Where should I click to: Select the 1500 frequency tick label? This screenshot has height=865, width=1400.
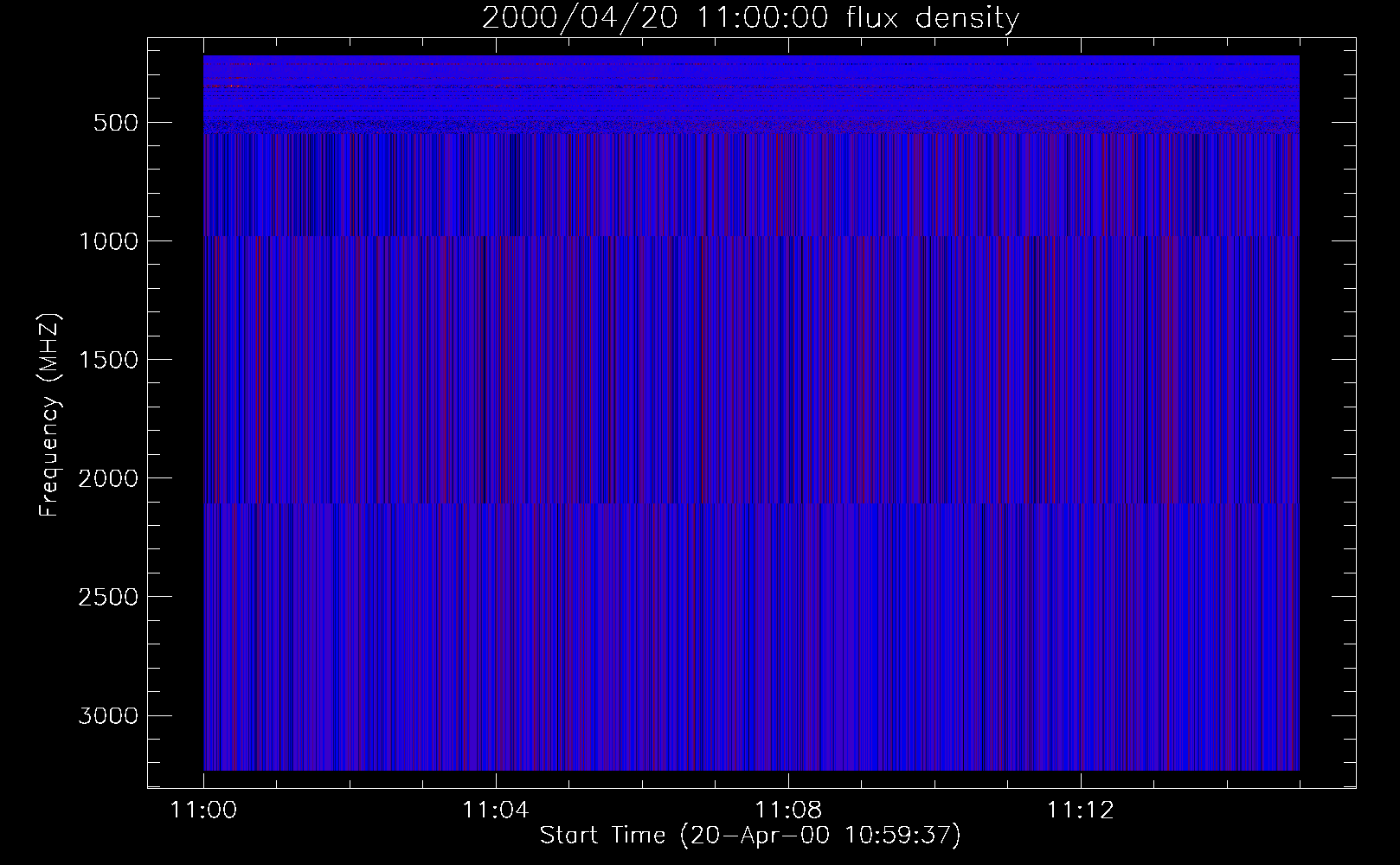107,360
